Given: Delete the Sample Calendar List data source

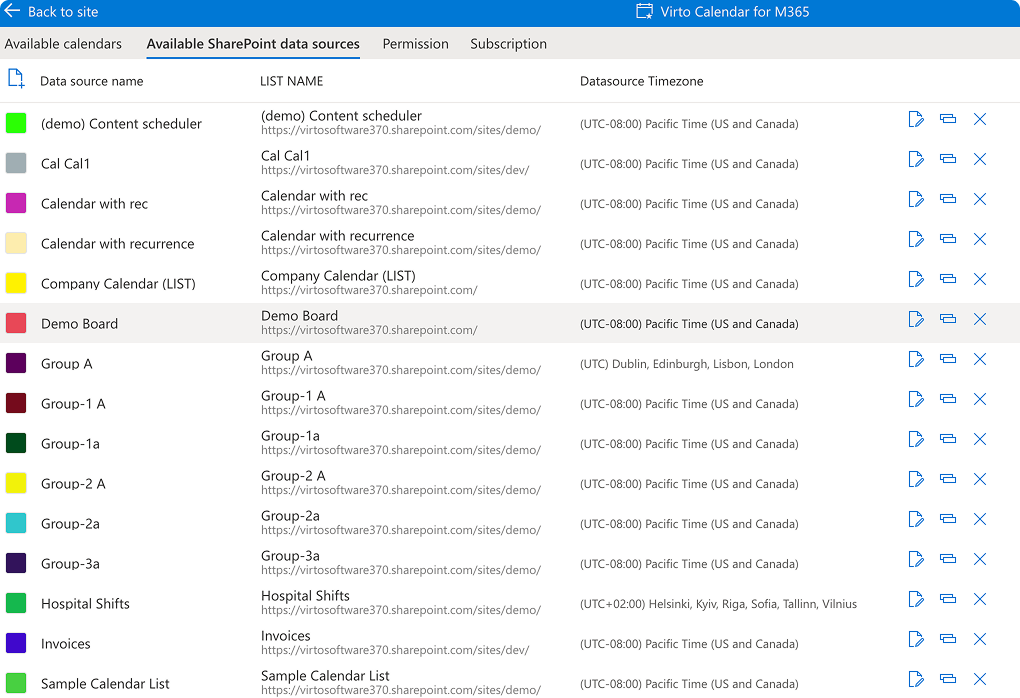Looking at the screenshot, I should pos(980,679).
